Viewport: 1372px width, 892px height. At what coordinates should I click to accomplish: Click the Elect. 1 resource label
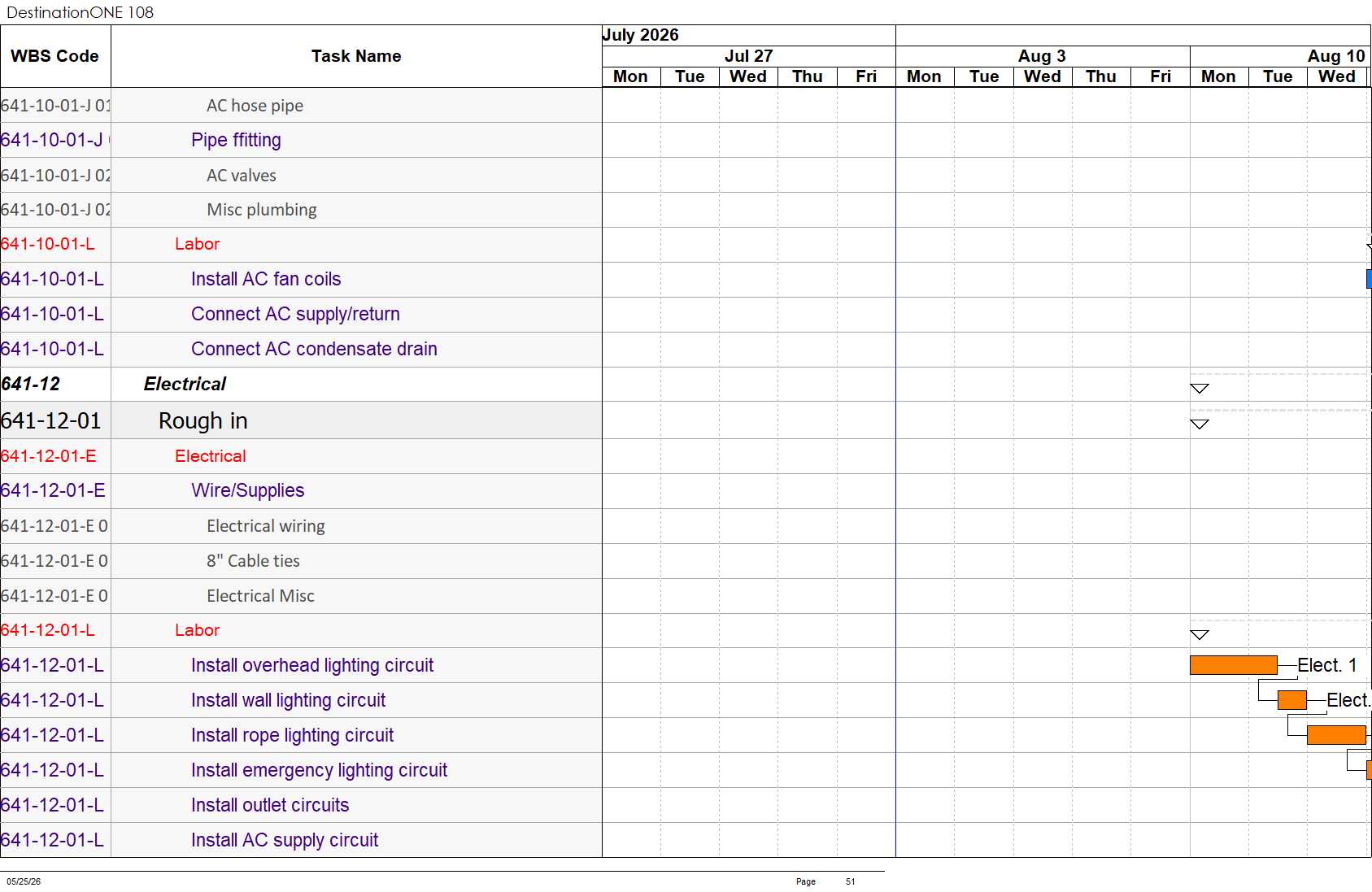tap(1326, 665)
